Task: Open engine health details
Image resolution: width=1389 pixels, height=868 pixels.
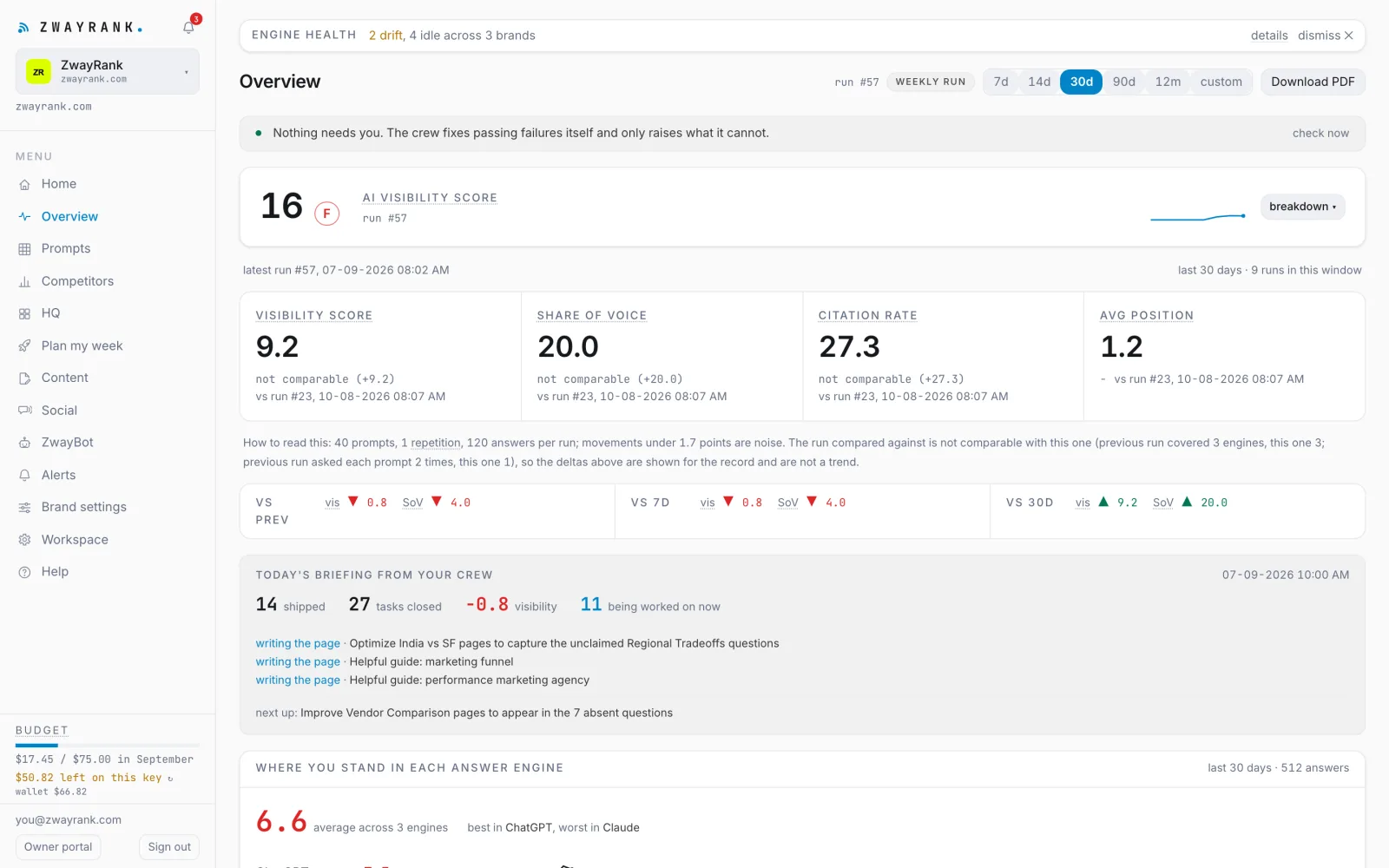Action: pos(1269,36)
